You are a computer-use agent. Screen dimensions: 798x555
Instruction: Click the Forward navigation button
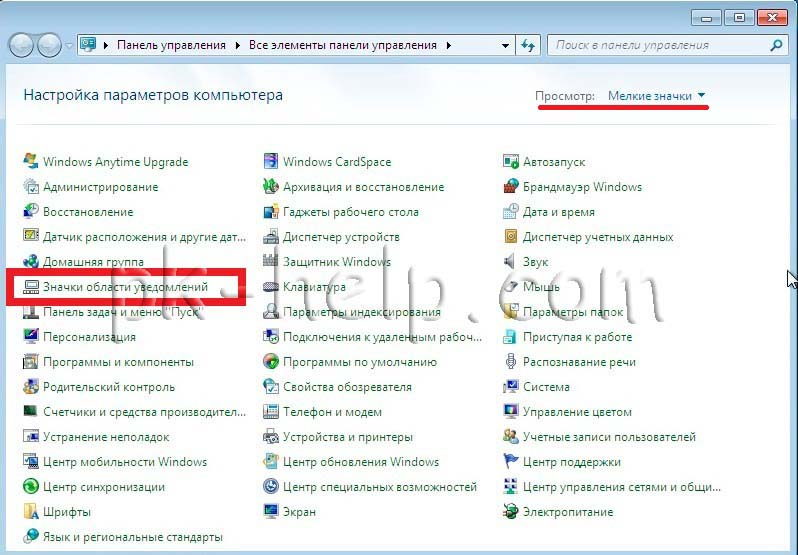point(49,45)
